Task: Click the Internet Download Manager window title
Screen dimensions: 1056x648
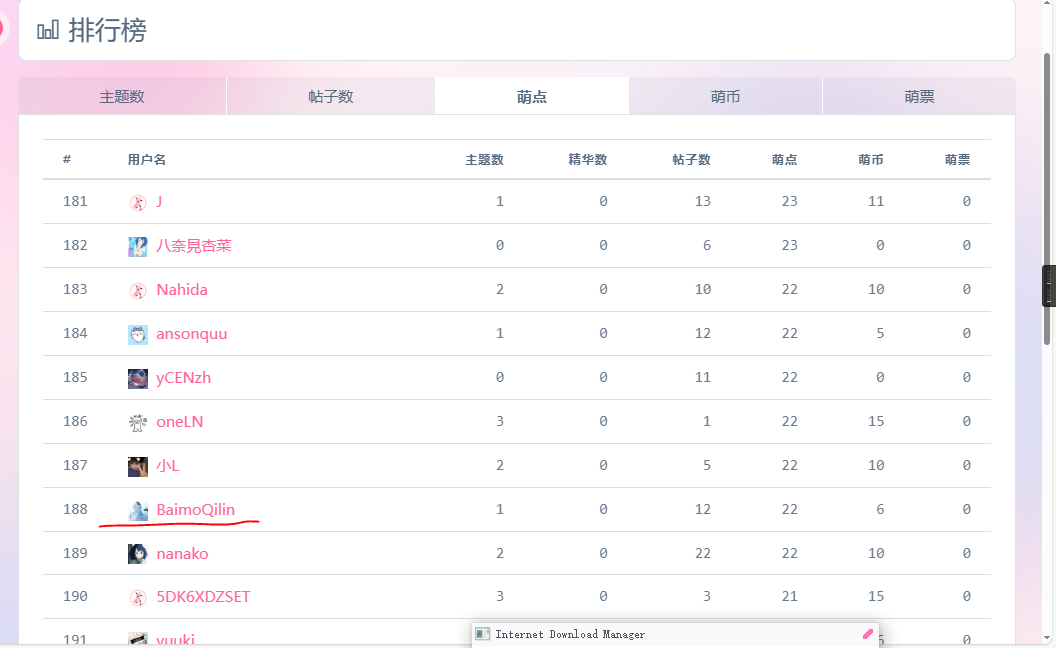Action: point(570,634)
